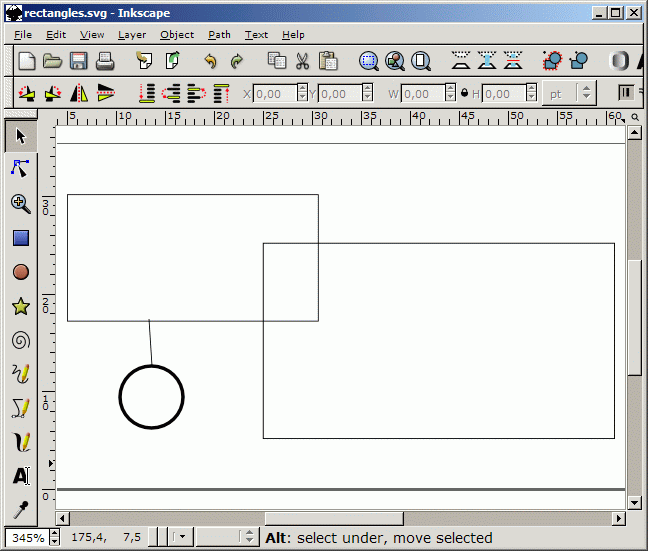
Task: Redo the last action
Action: point(237,61)
